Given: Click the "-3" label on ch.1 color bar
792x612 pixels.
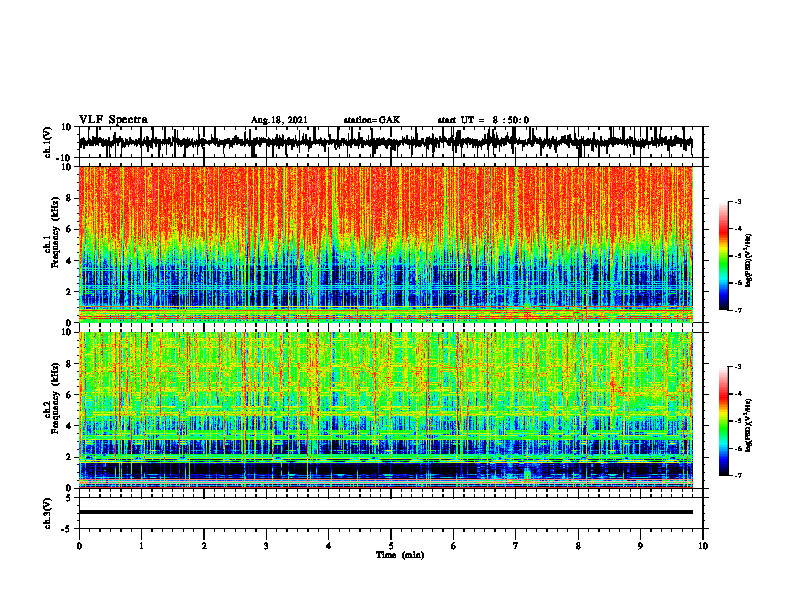Looking at the screenshot, I should click(x=738, y=202).
